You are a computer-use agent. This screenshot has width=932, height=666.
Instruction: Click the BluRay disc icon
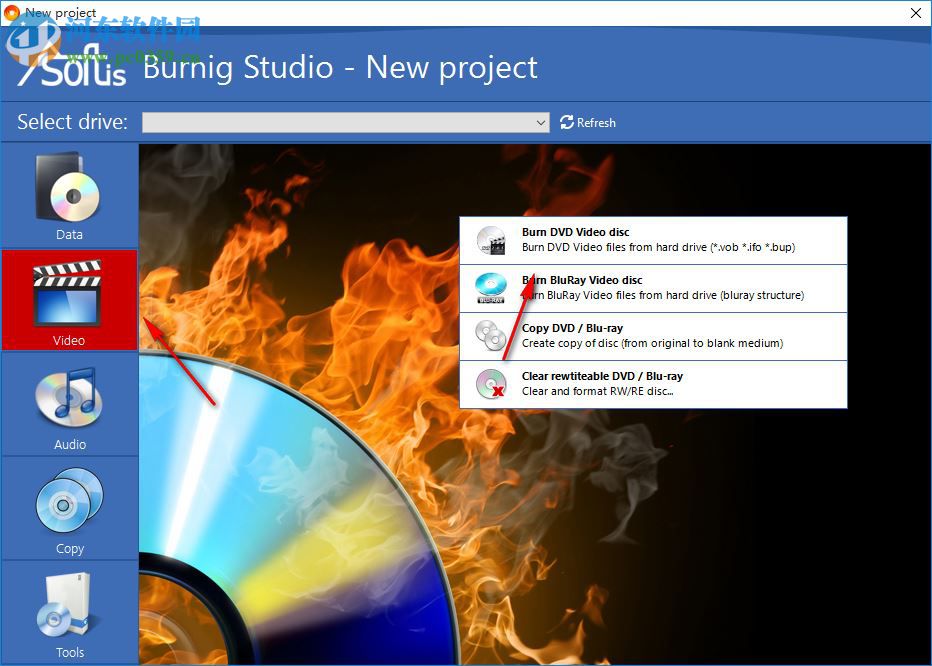click(490, 287)
